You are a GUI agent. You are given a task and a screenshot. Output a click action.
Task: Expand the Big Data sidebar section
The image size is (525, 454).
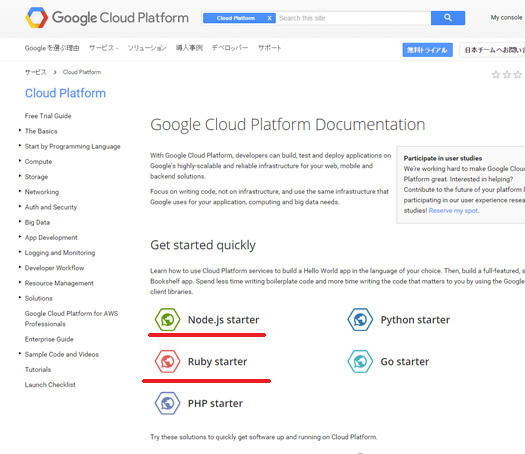pyautogui.click(x=37, y=222)
